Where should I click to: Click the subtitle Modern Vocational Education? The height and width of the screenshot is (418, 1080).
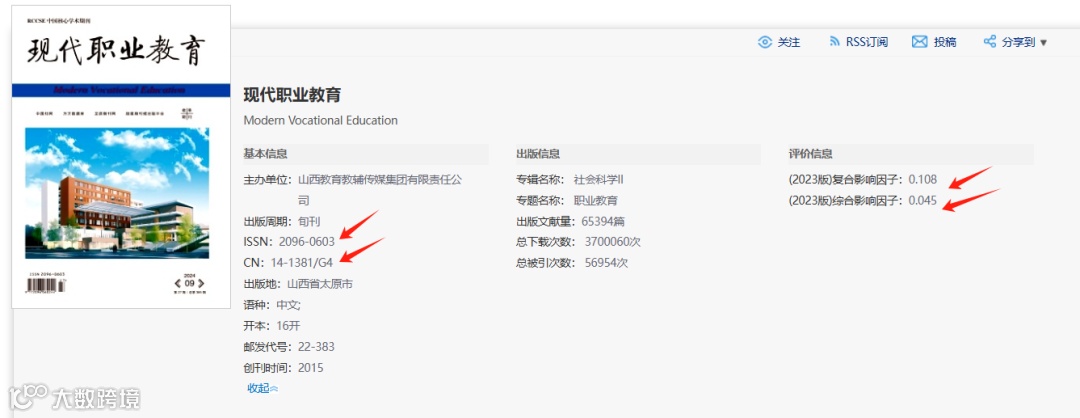[320, 121]
